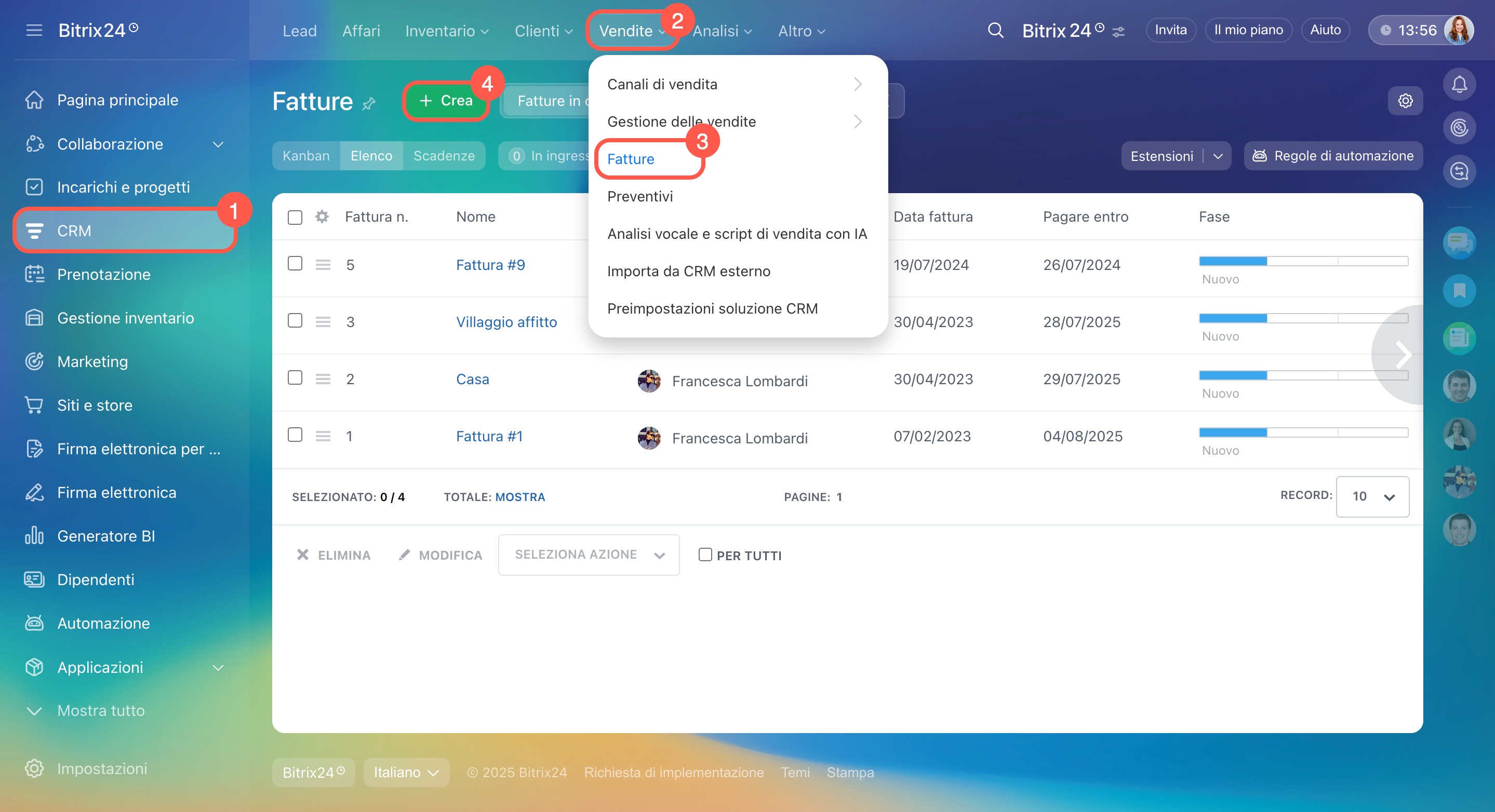
Task: Open the SELEZIONA AZIONE dropdown
Action: 589,555
